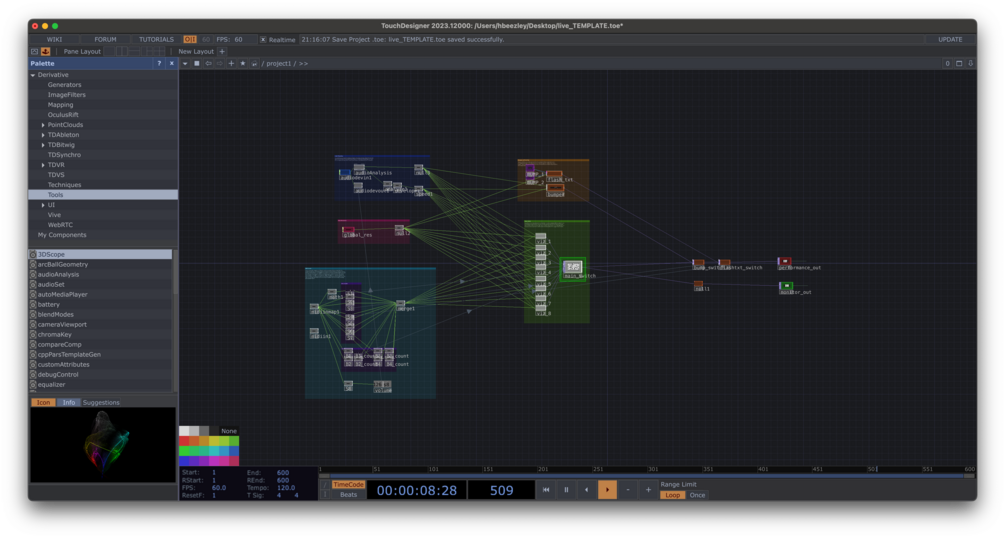Select the left-right split pane layout icon
The width and height of the screenshot is (1005, 538).
coord(122,51)
